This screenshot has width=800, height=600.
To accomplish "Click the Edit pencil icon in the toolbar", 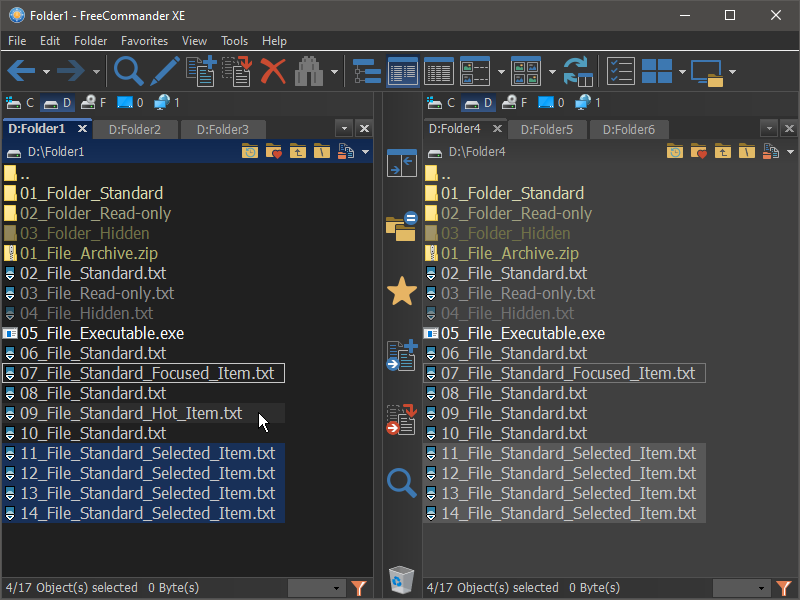I will [165, 71].
